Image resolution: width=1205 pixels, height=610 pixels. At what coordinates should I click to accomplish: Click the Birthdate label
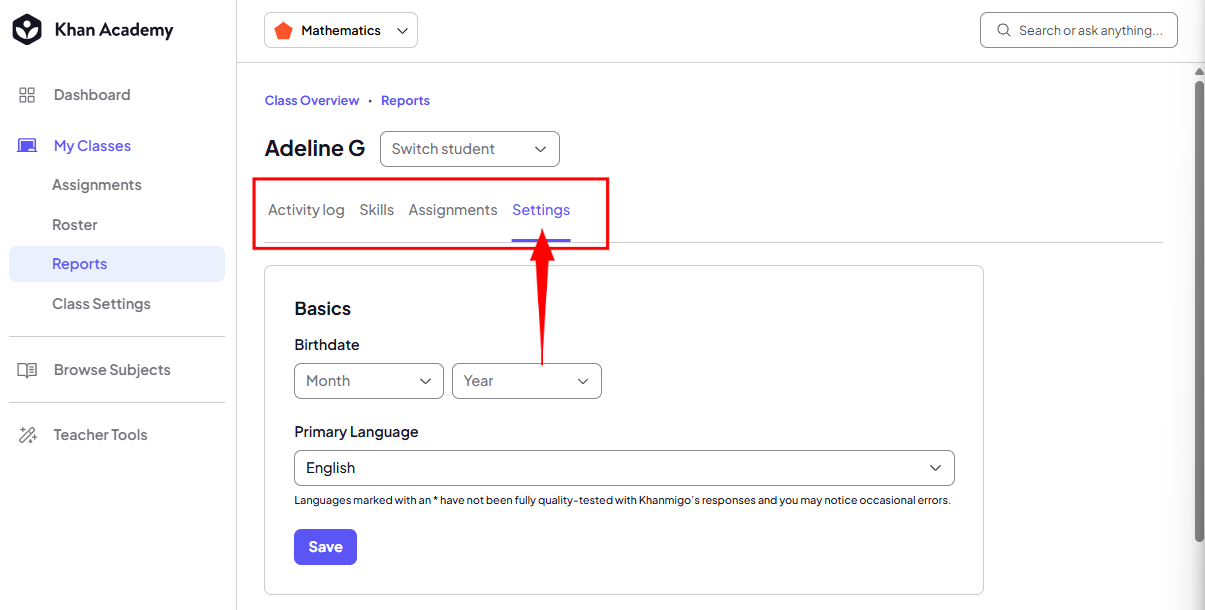point(327,345)
